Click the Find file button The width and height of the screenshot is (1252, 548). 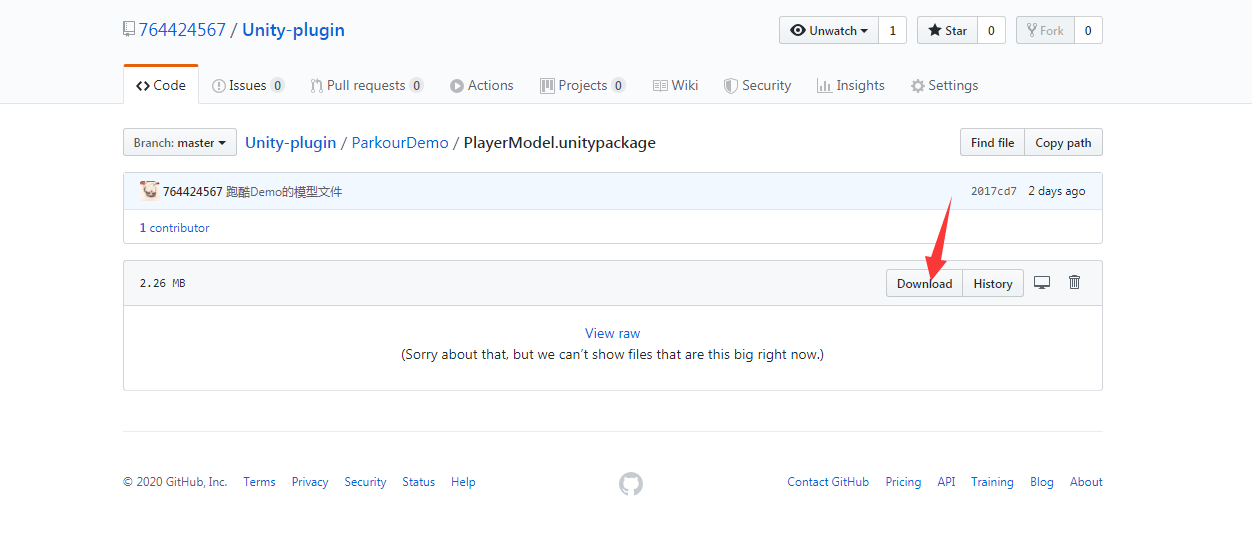pyautogui.click(x=992, y=143)
